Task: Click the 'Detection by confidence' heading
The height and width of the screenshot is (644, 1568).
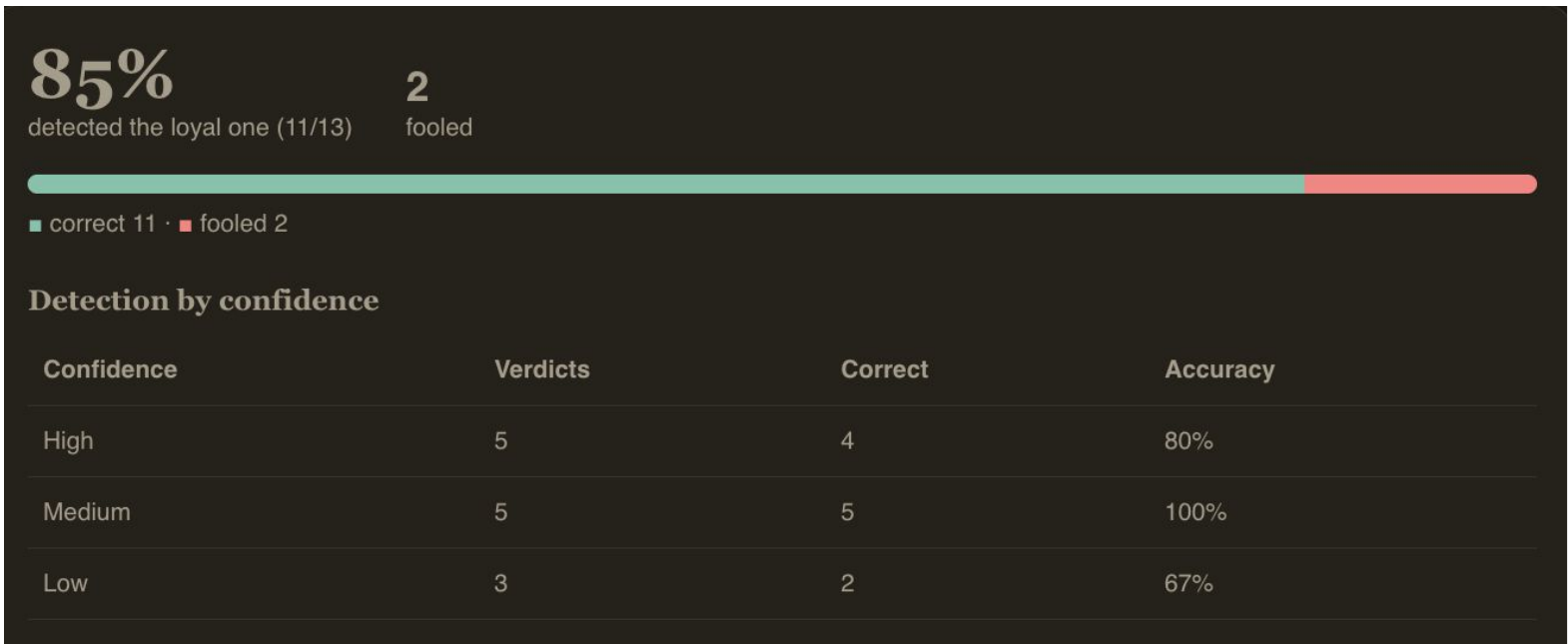Action: [x=204, y=301]
